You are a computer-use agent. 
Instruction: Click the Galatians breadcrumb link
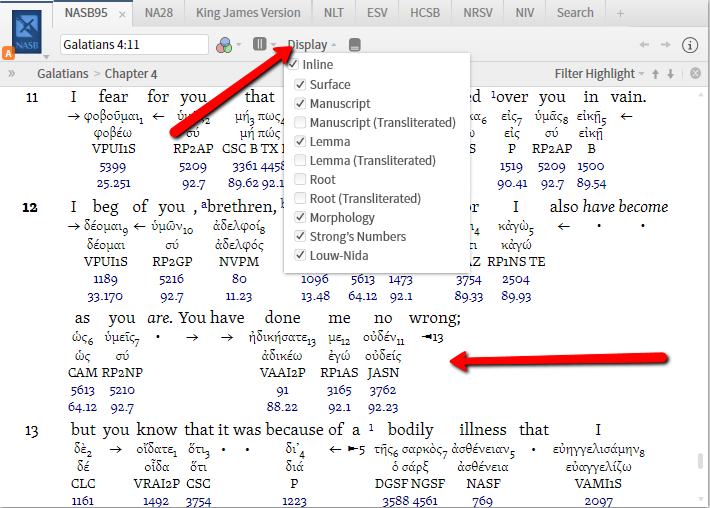[63, 73]
